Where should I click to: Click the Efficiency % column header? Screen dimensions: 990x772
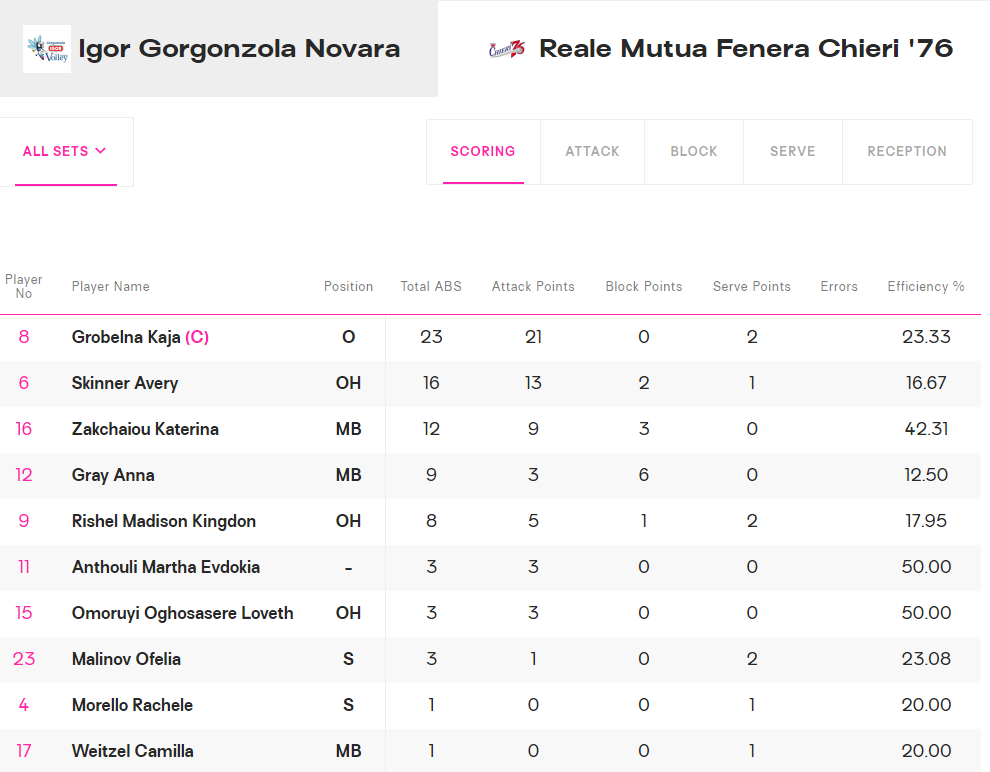(x=926, y=287)
